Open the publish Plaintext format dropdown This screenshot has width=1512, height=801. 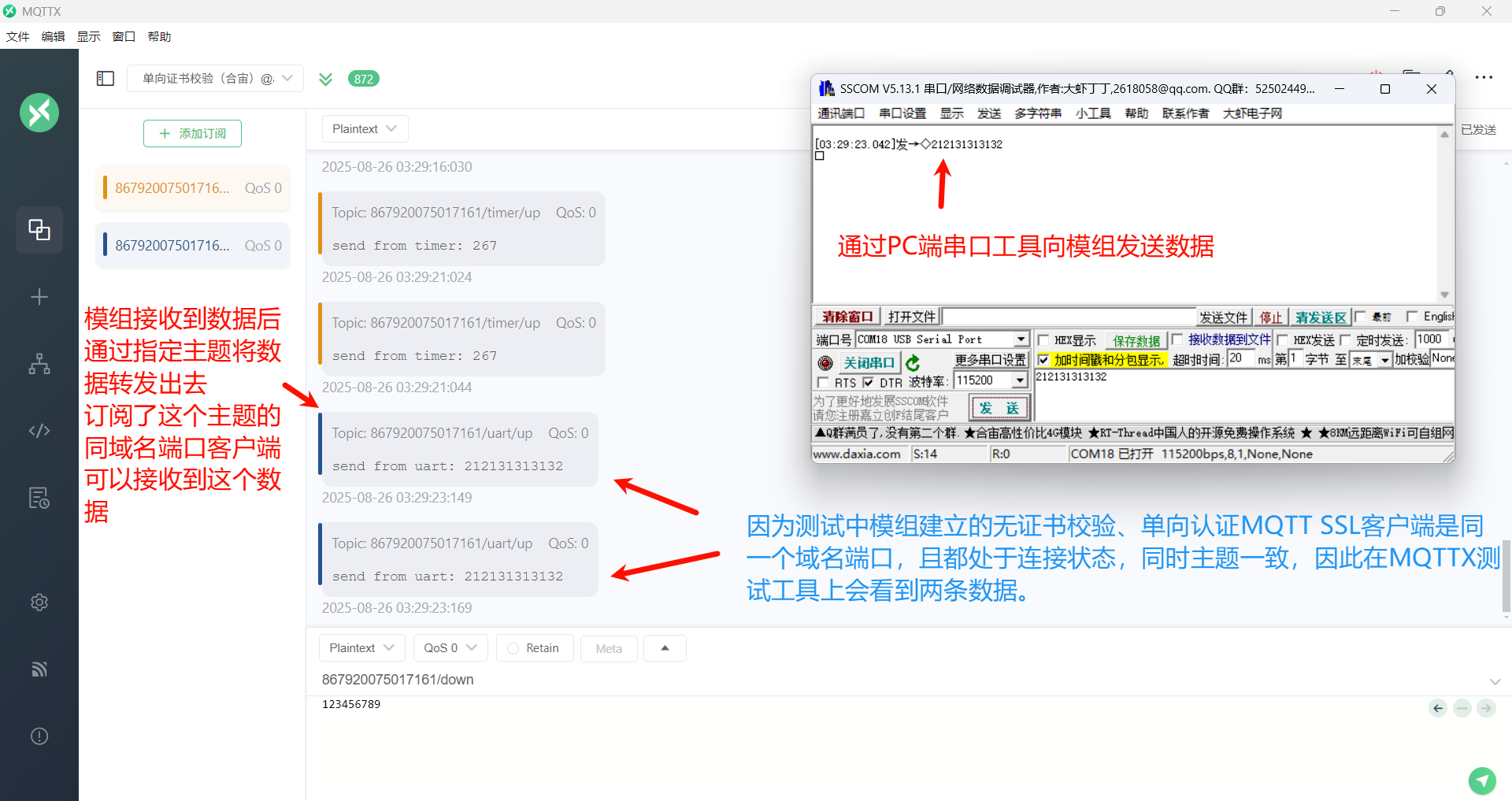point(361,648)
